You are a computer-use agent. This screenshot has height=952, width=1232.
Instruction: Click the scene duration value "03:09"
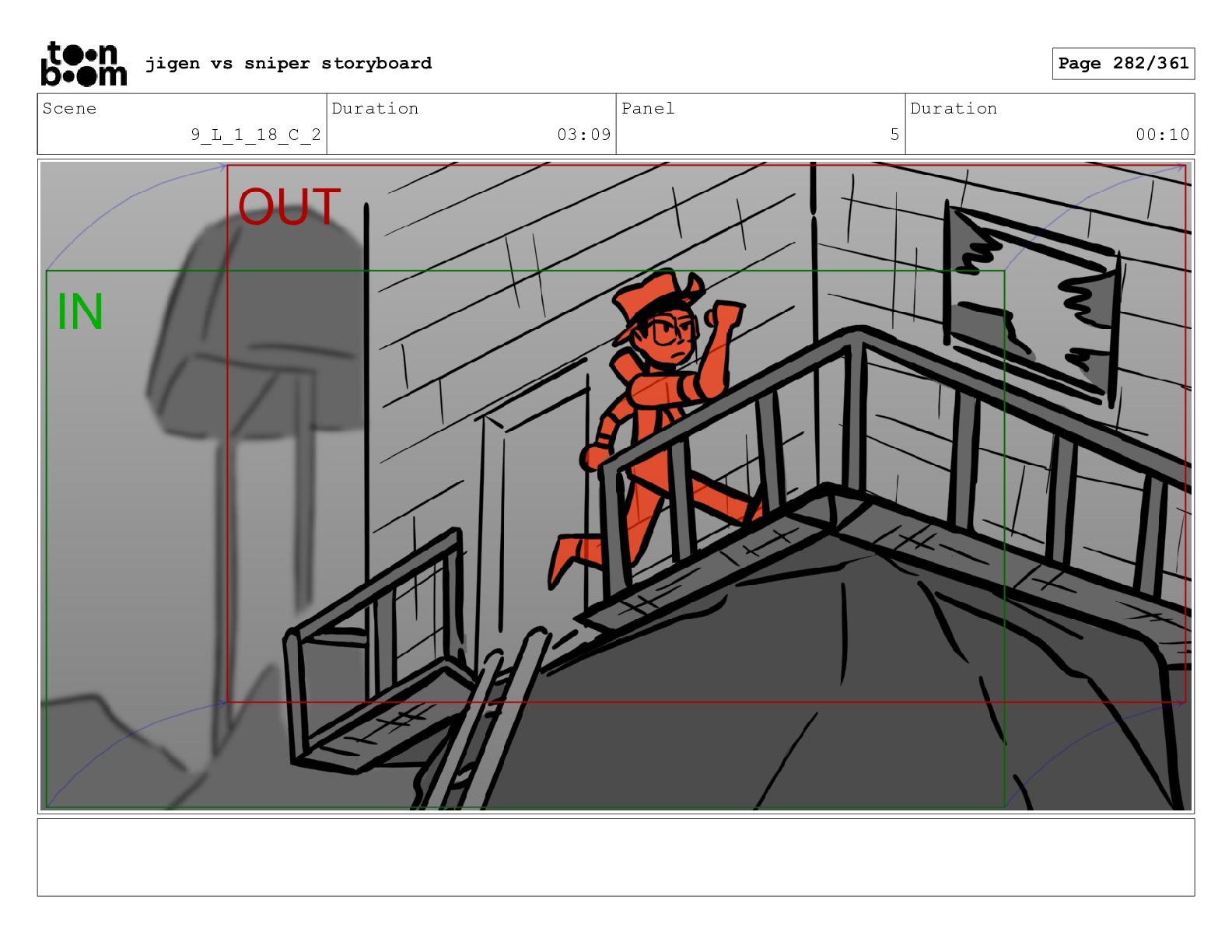584,135
